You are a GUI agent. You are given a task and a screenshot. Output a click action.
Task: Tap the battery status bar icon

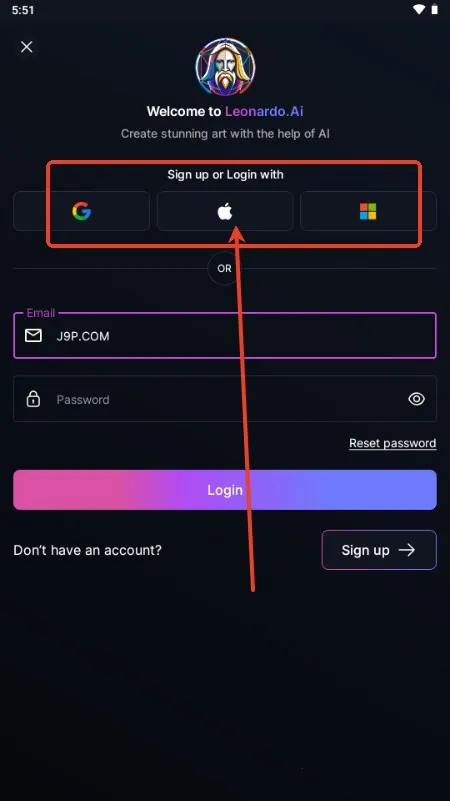pos(435,10)
